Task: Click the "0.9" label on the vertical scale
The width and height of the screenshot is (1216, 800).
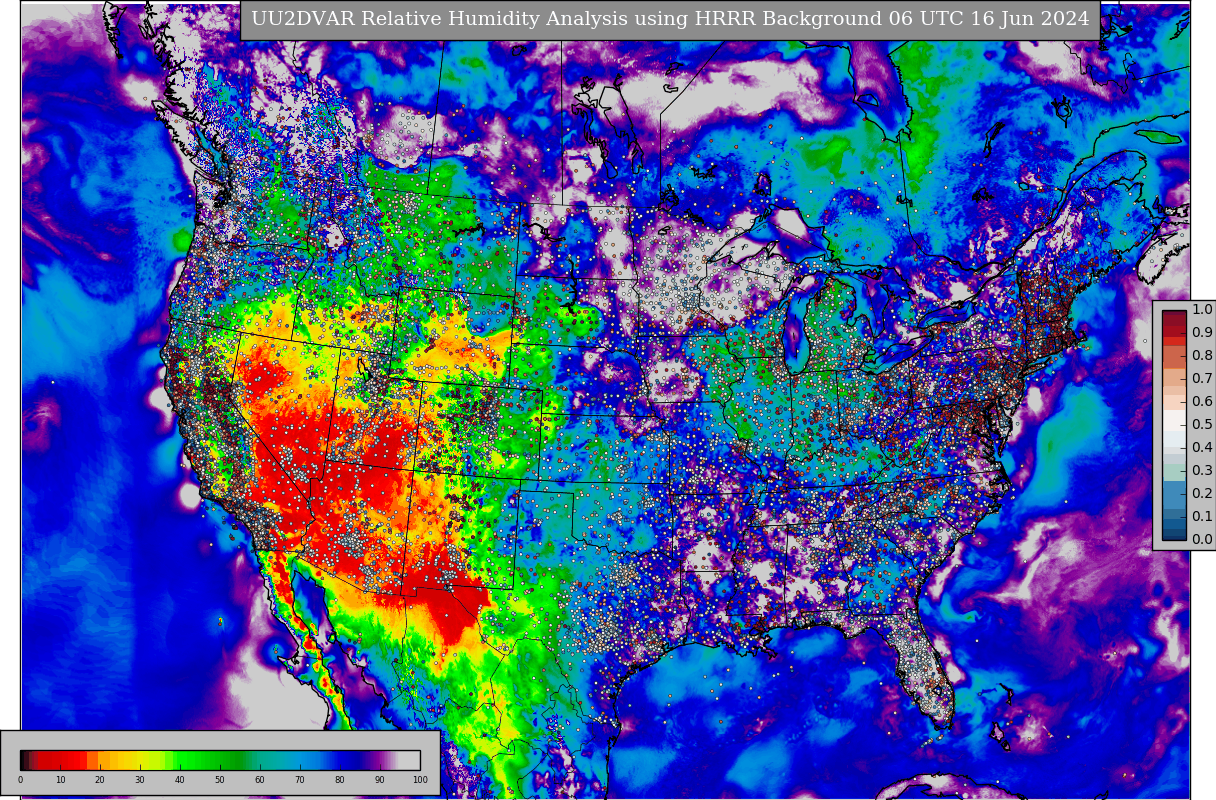Action: coord(1202,332)
